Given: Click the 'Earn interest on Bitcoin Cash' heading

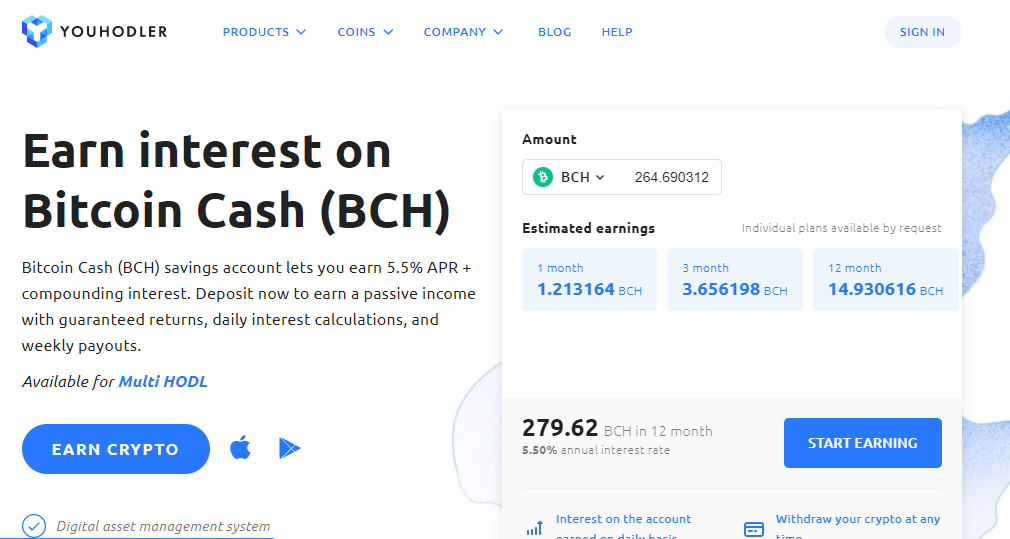Looking at the screenshot, I should click(236, 180).
